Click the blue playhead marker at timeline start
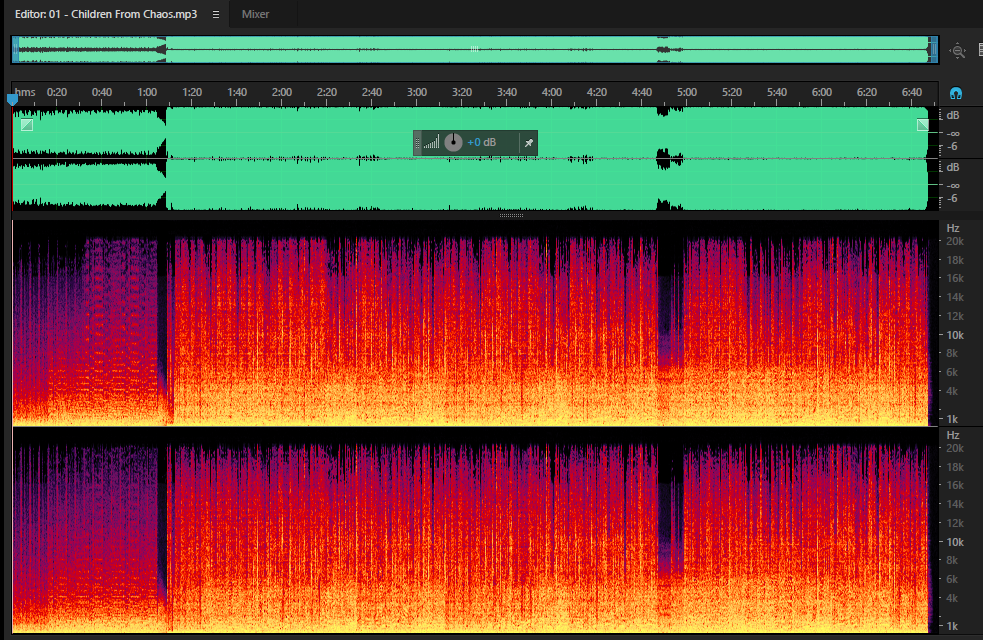 click(13, 99)
